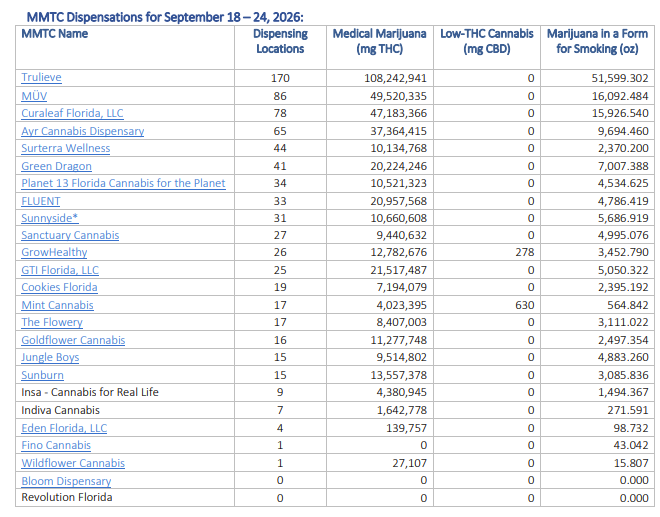Screen dimensions: 660x517
Task: Open the Bloom Dispensary link
Action: pos(66,481)
